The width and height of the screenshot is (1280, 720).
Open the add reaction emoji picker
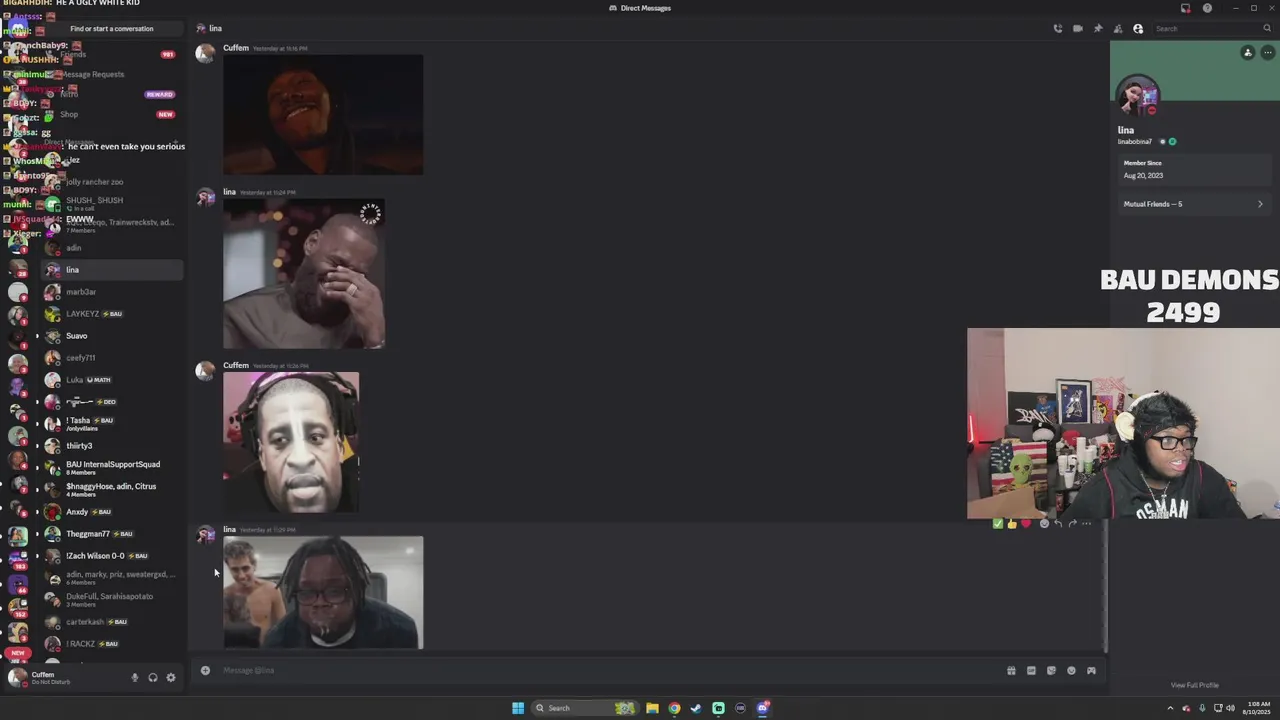pyautogui.click(x=1044, y=523)
